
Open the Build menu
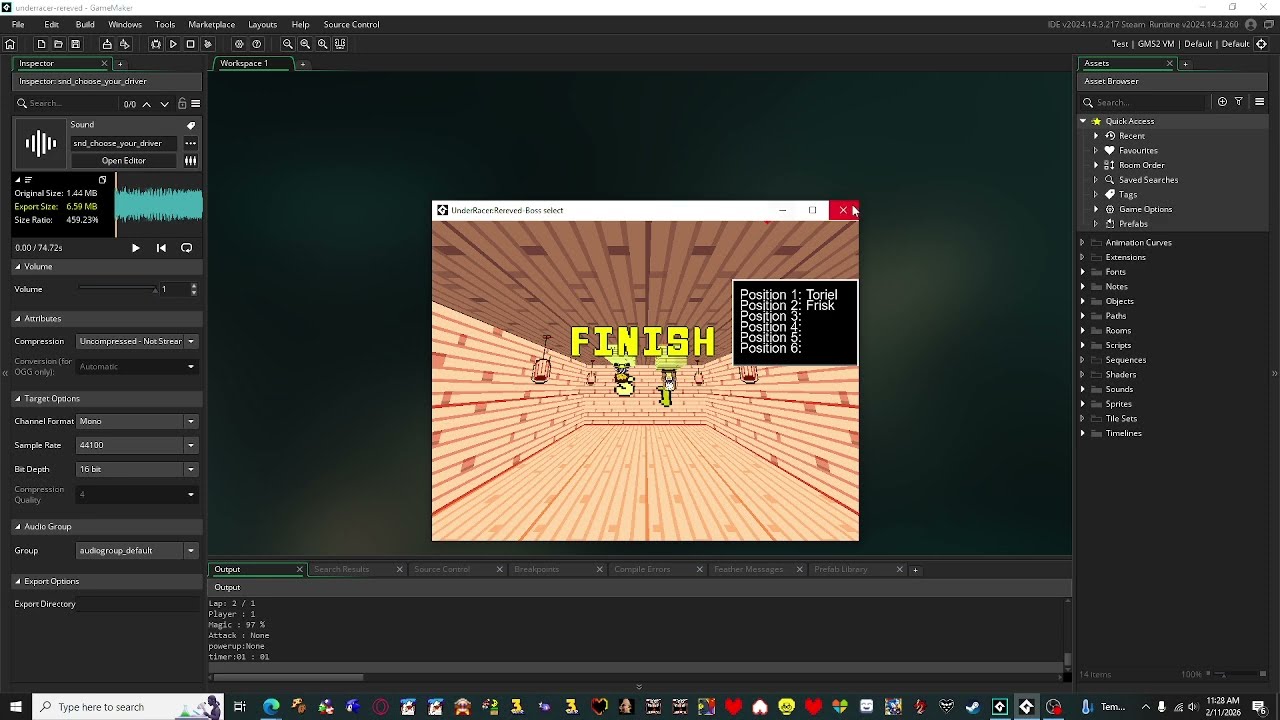click(85, 25)
